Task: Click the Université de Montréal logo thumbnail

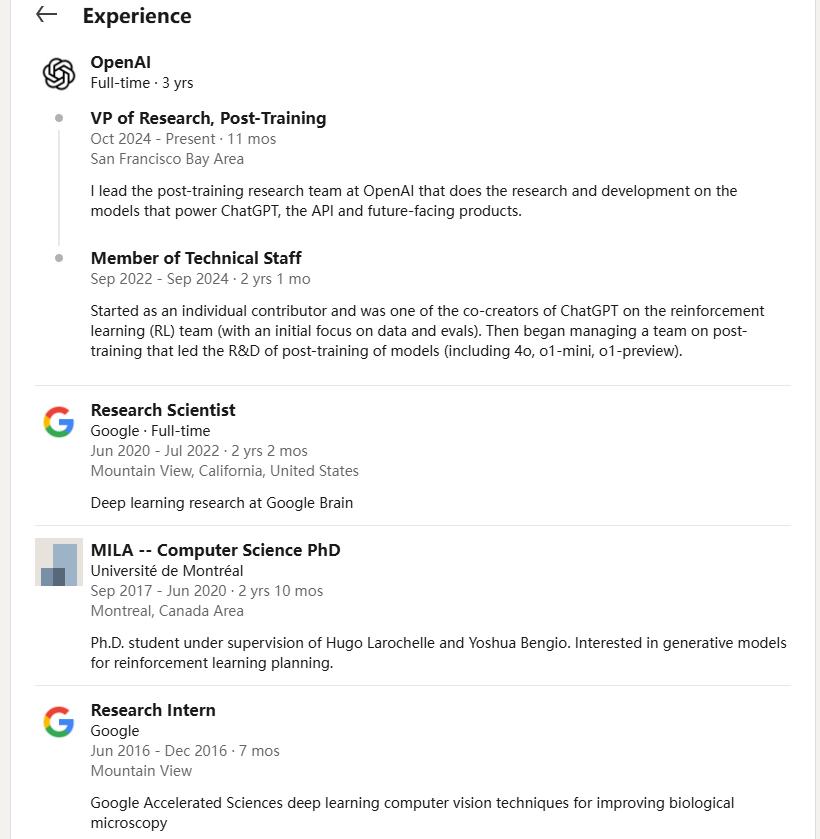Action: click(59, 562)
